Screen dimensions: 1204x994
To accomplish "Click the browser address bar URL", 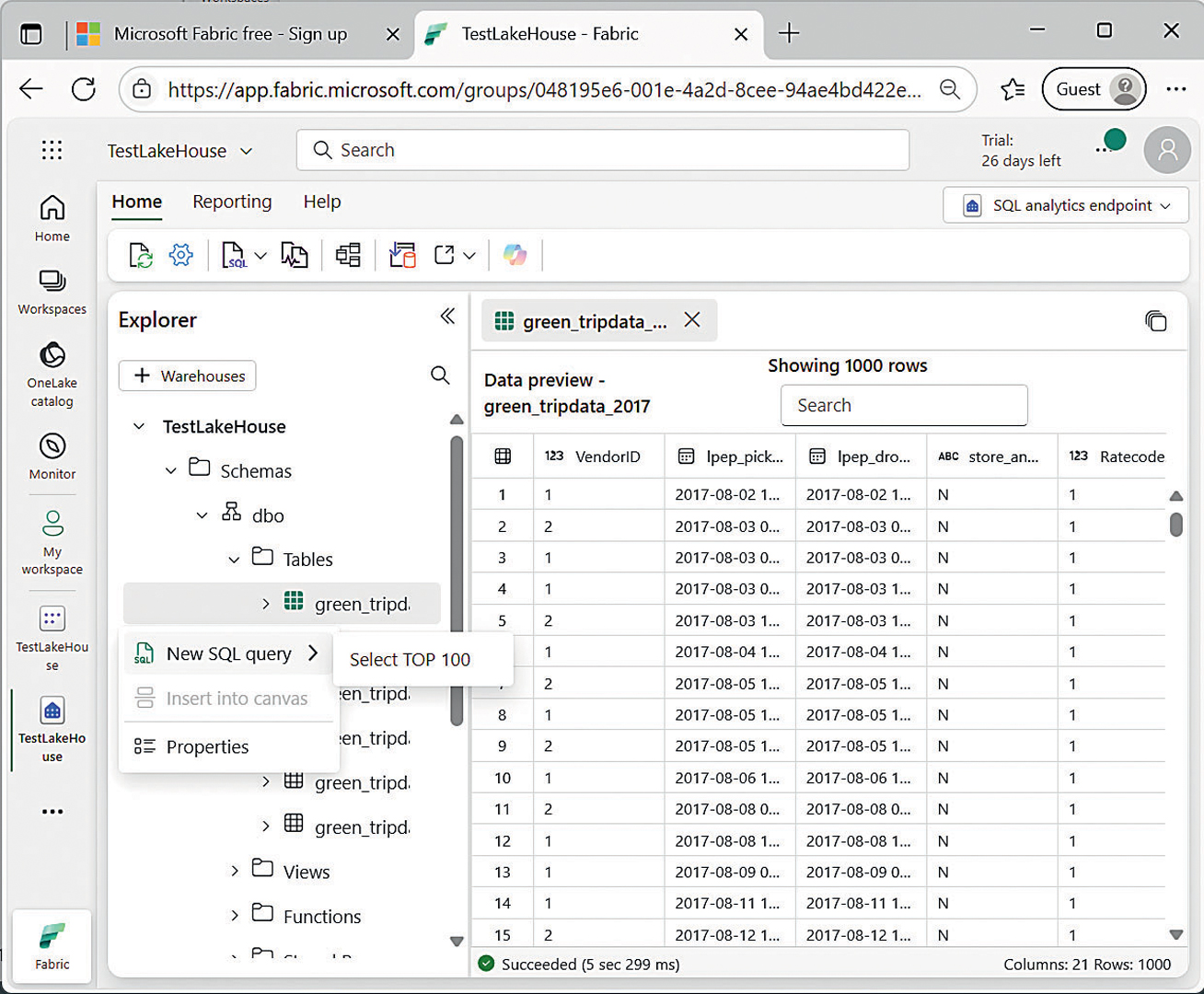I will pos(543,89).
